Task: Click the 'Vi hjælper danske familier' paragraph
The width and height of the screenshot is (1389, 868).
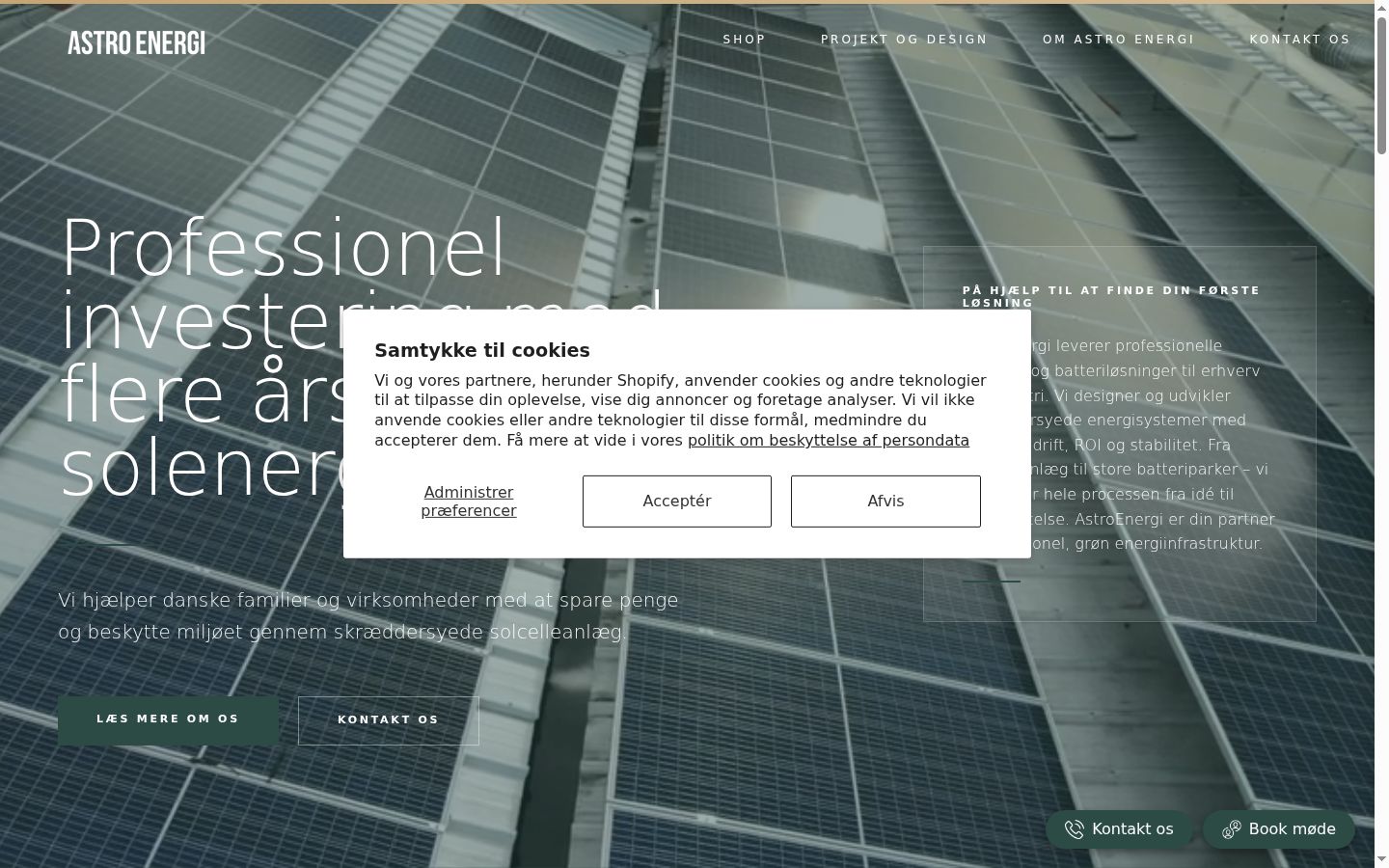Action: [x=368, y=615]
